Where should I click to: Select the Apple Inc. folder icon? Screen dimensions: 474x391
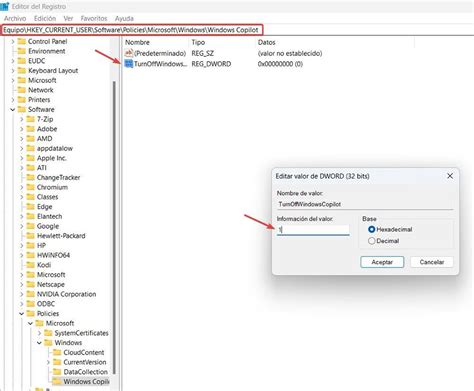pos(31,158)
